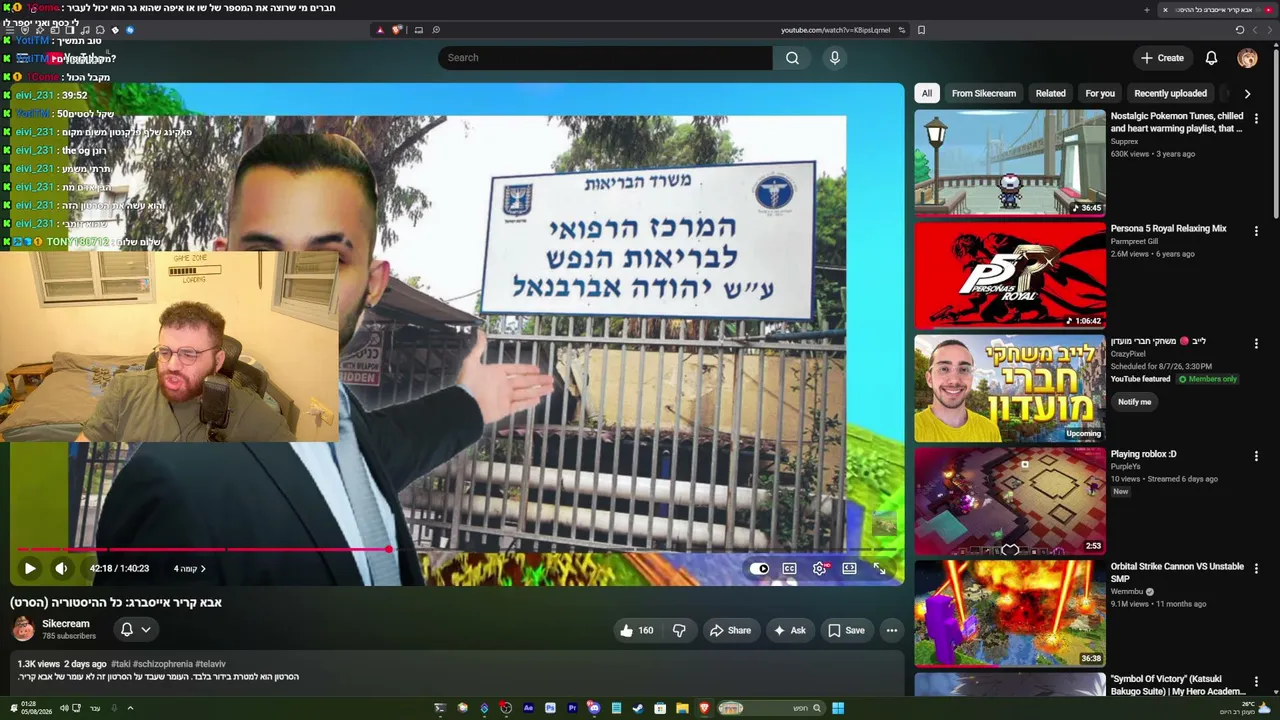Select the For you chip
Screen dimensions: 1280x720
tap(1100, 93)
